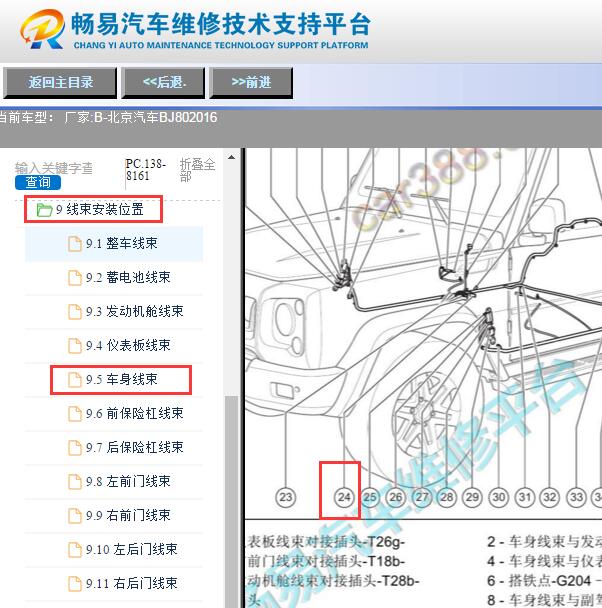Click callout number 33 in the diagram
The height and width of the screenshot is (608, 602).
[576, 497]
